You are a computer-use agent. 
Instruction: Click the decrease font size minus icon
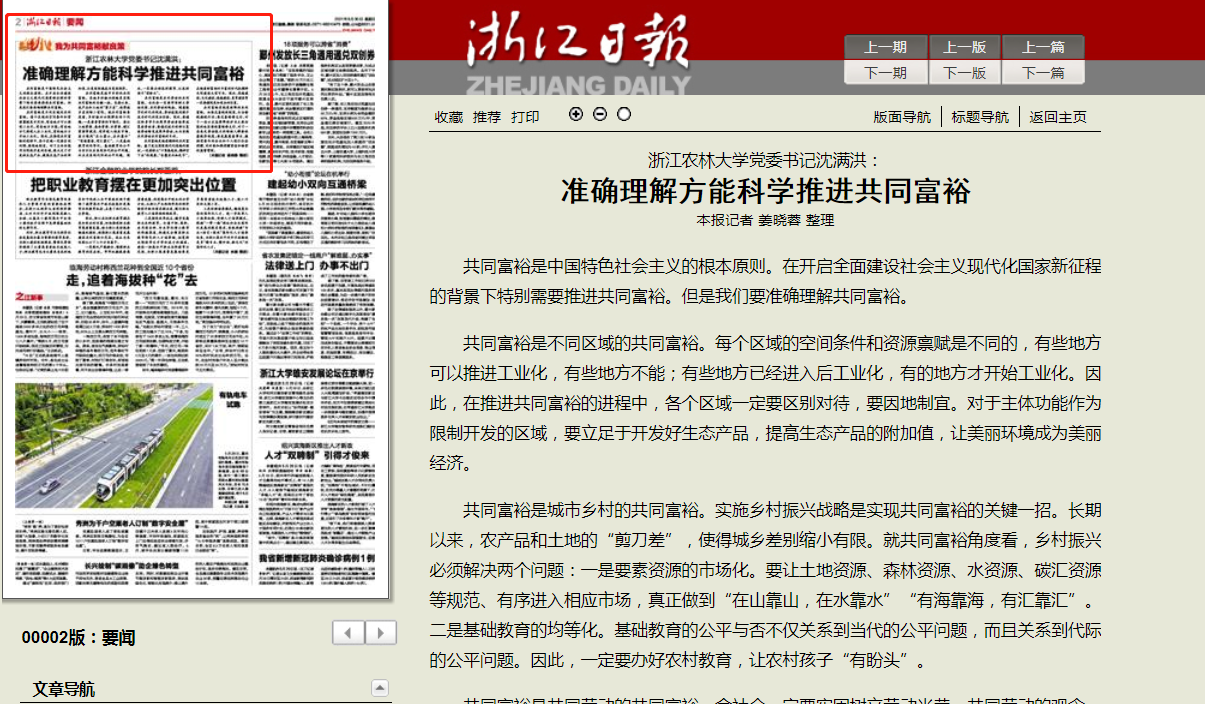[x=600, y=114]
